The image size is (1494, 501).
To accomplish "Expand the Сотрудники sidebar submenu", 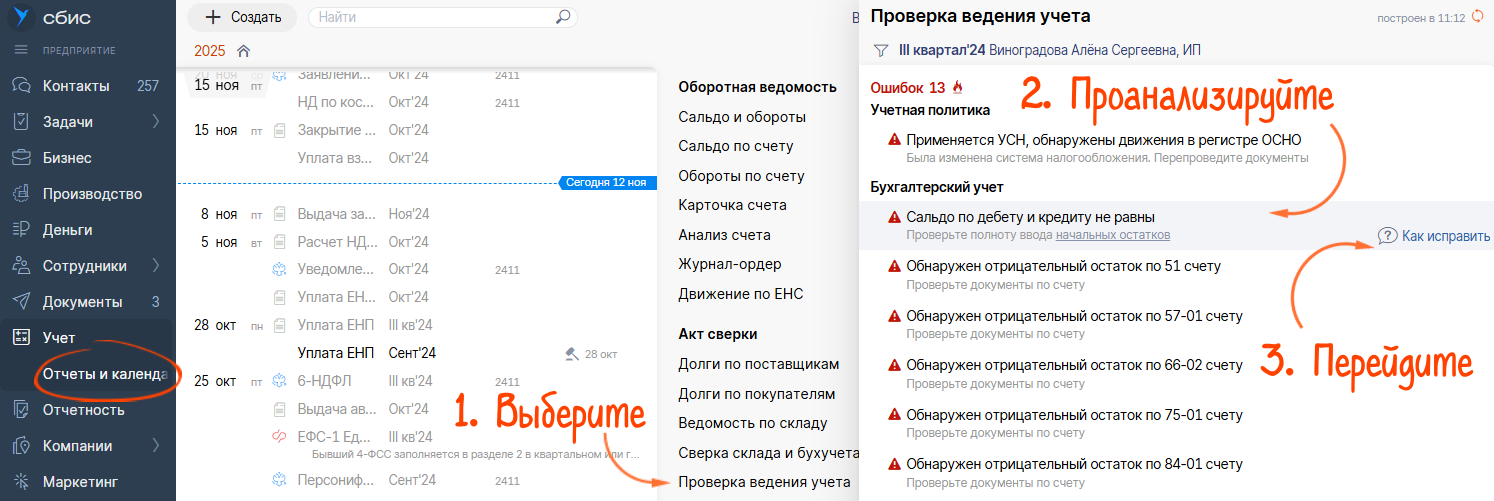I will (x=155, y=266).
